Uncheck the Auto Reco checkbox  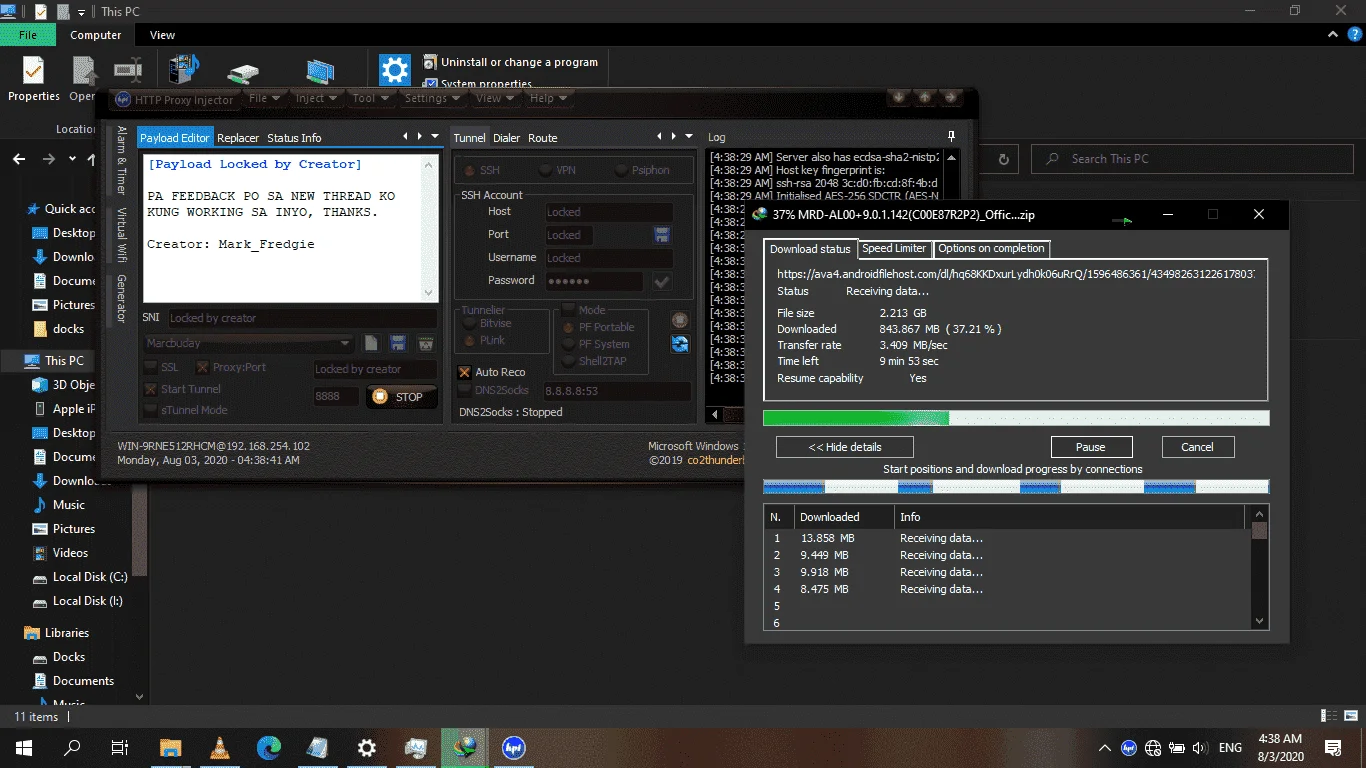click(465, 372)
